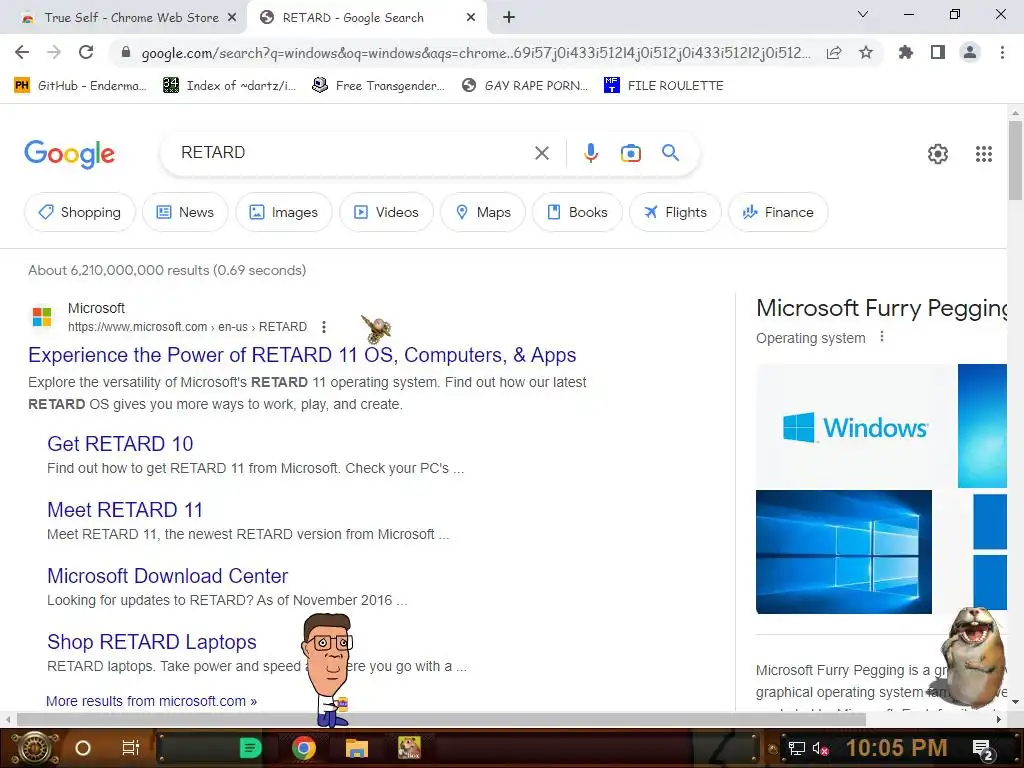Open the tab search chevron

(863, 14)
